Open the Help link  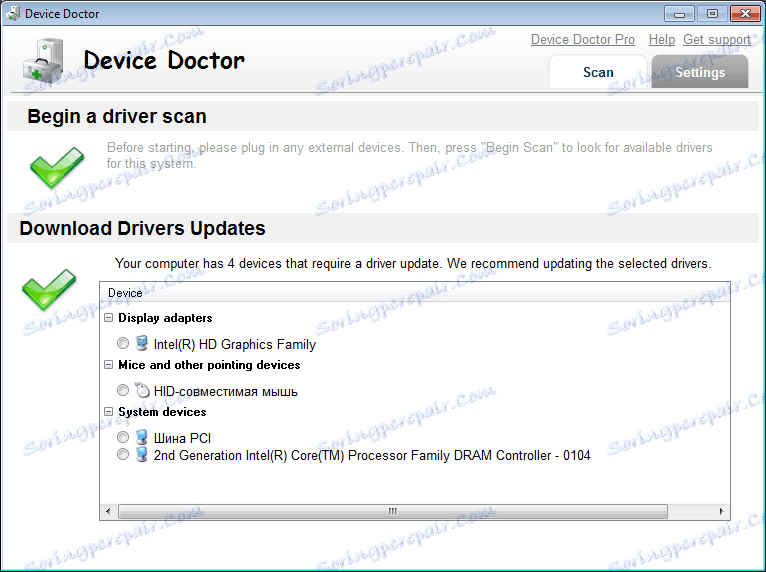(x=662, y=40)
